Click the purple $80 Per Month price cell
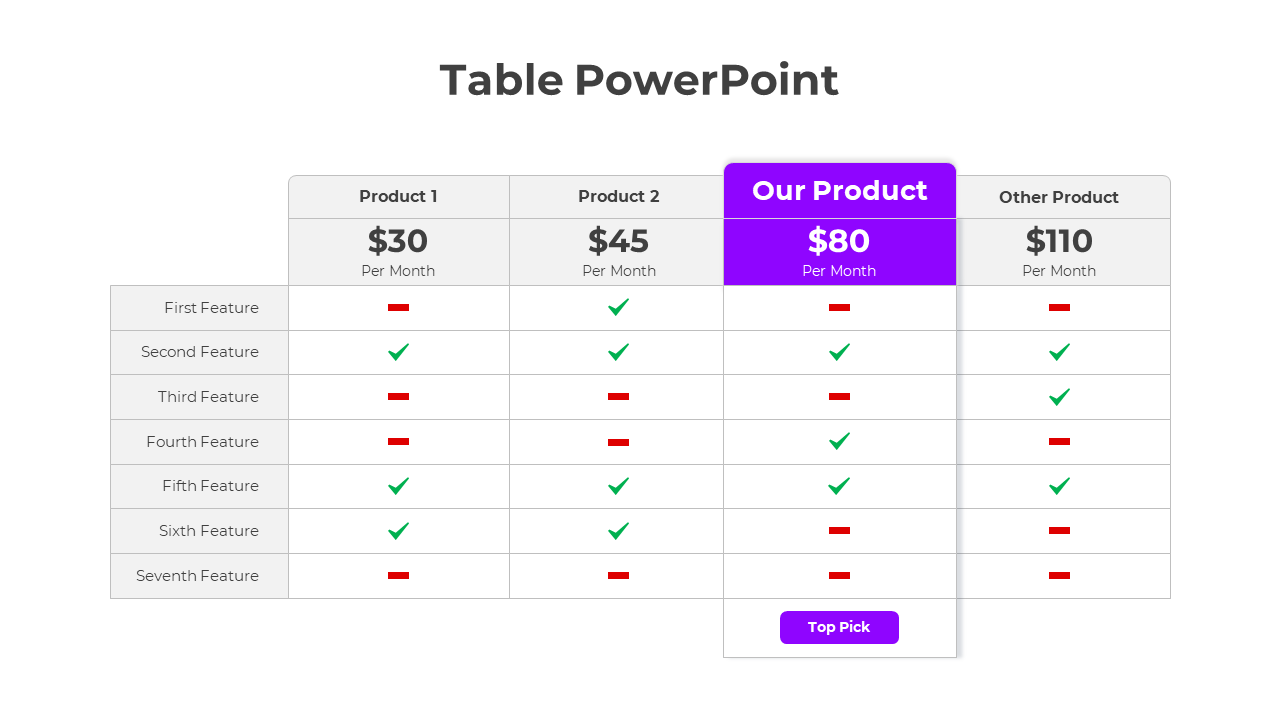Screen dimensions: 1280x720 tap(839, 252)
